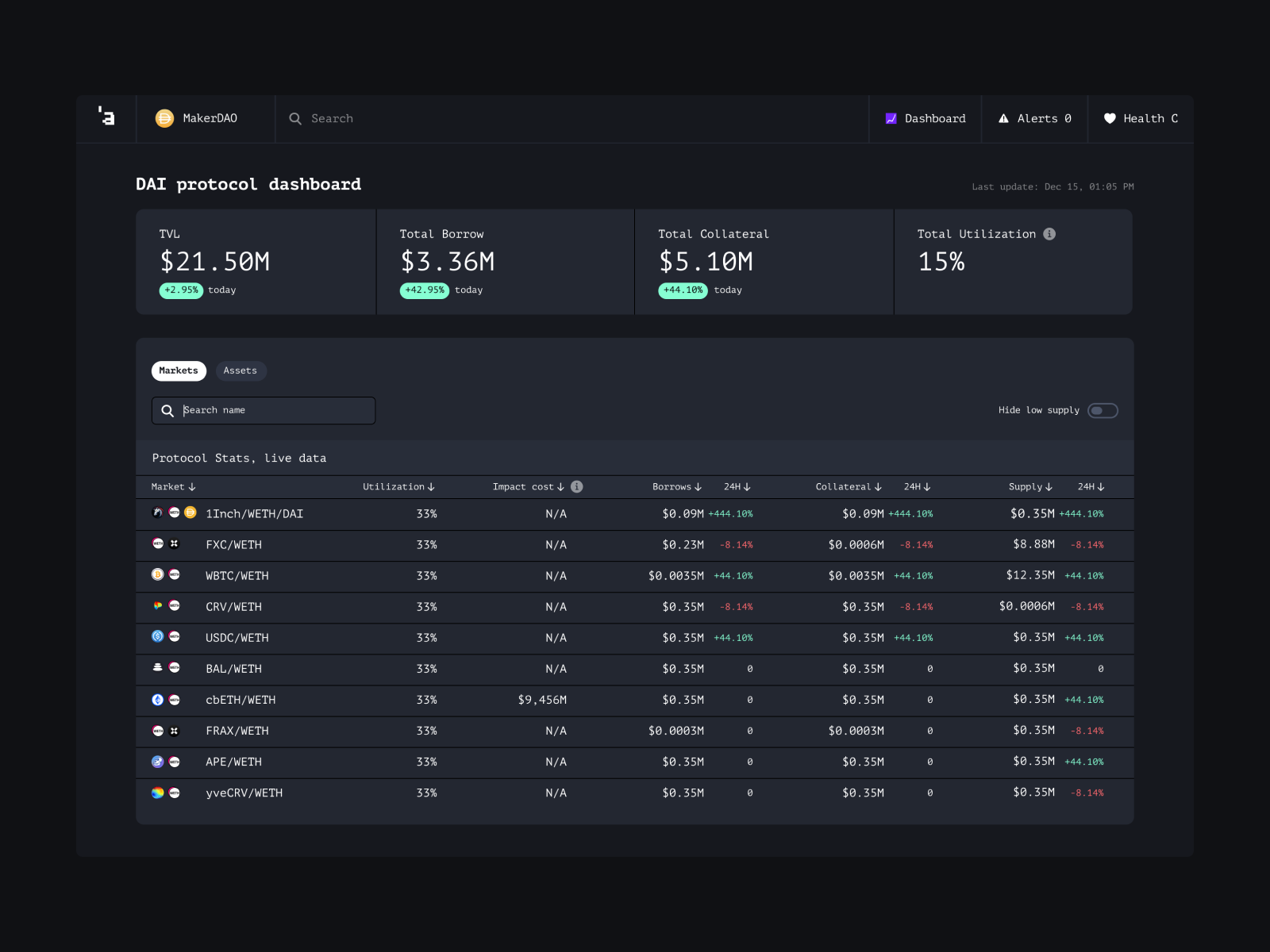Click the DAI token icon in 1Inch/WETH/DAI row
This screenshot has height=952, width=1270.
(190, 512)
